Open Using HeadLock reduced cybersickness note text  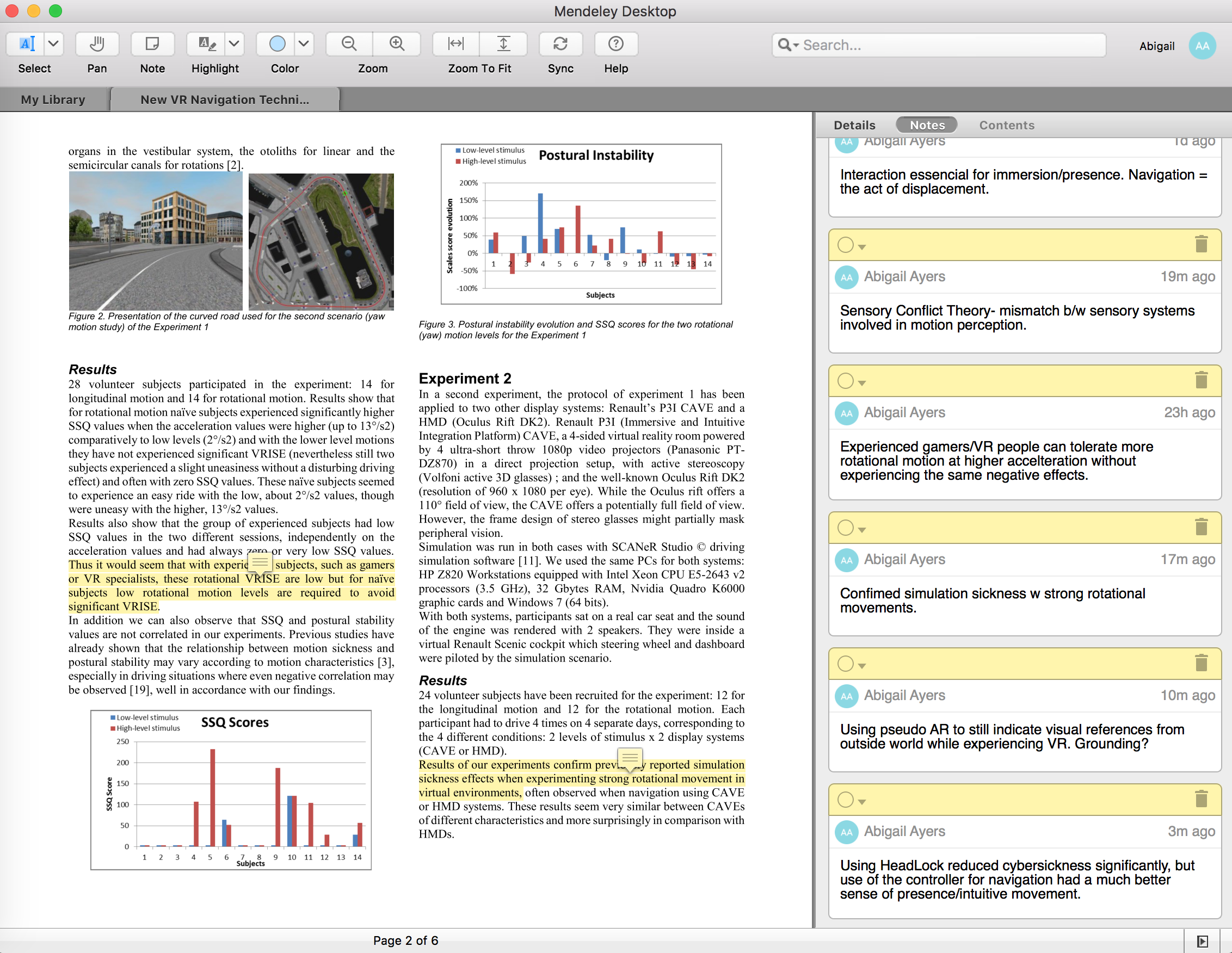pyautogui.click(x=1017, y=880)
